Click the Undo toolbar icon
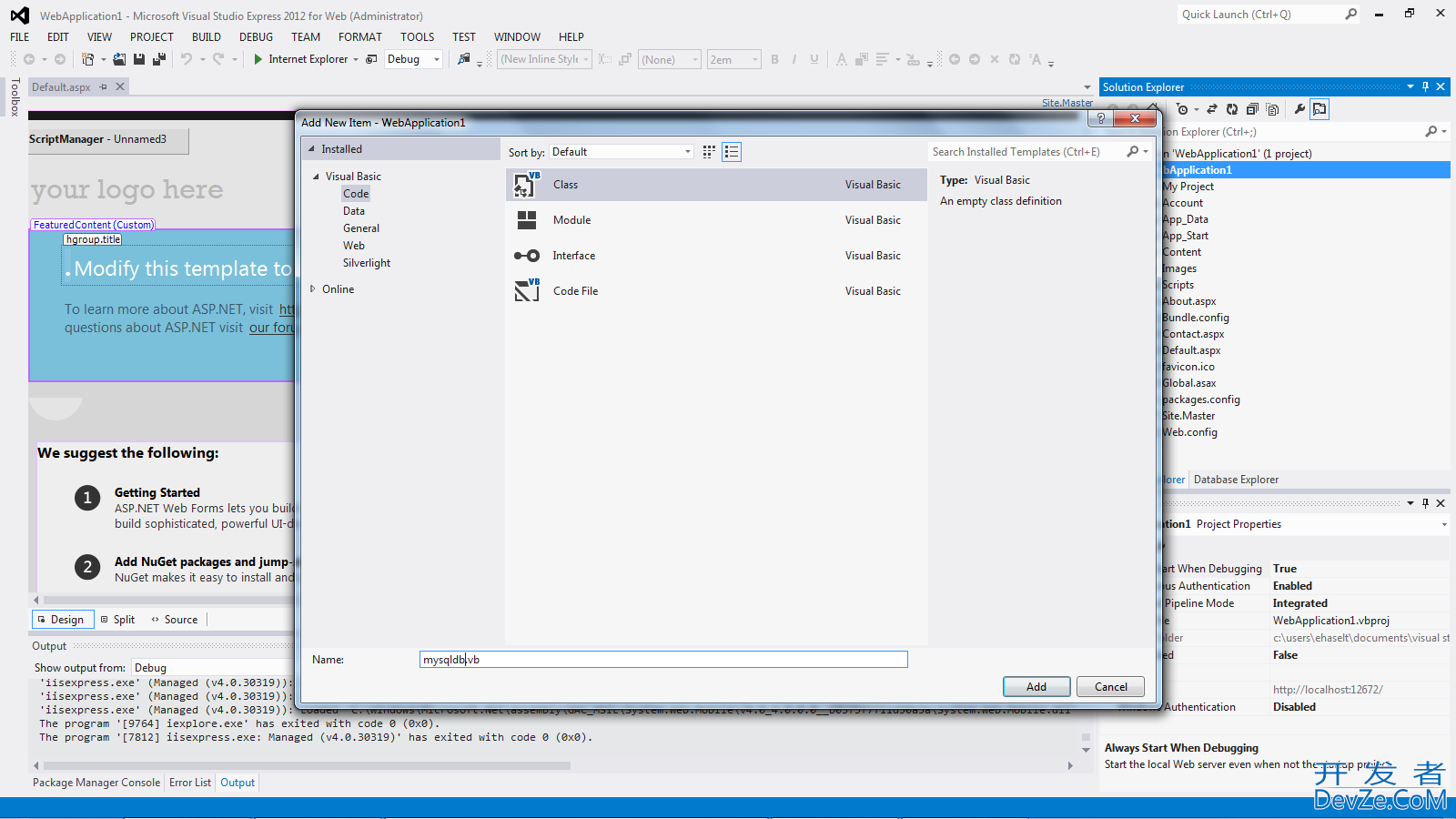This screenshot has height=819, width=1456. pyautogui.click(x=187, y=59)
